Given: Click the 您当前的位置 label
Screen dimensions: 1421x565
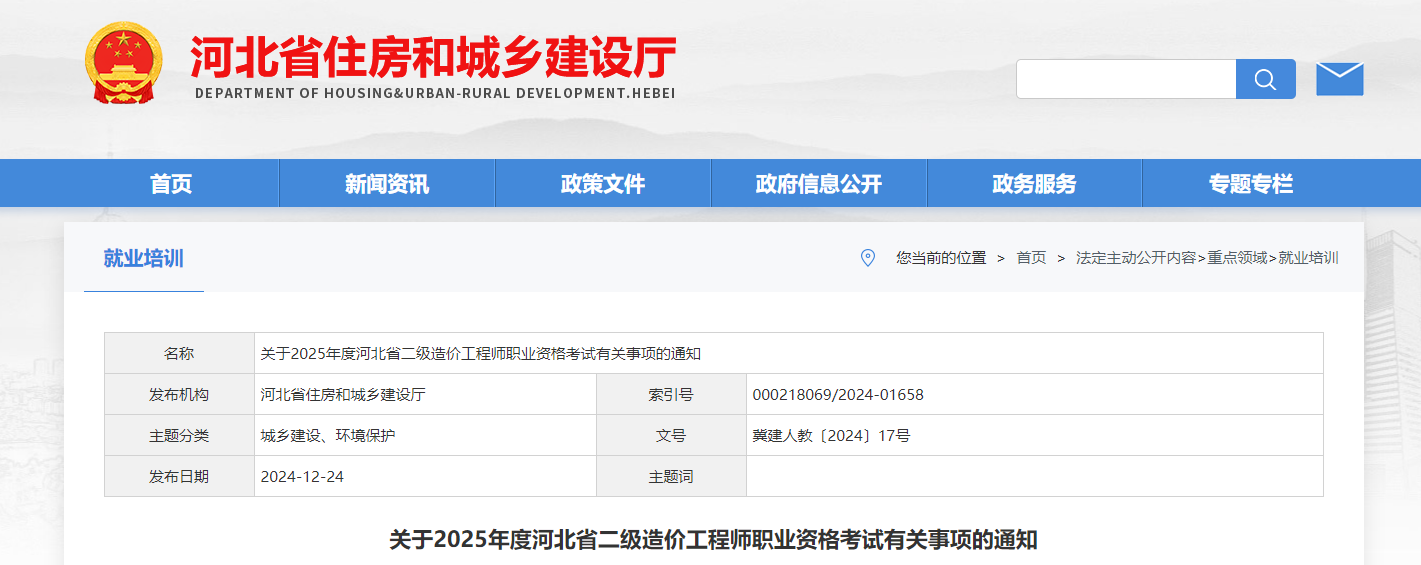Looking at the screenshot, I should 941,258.
